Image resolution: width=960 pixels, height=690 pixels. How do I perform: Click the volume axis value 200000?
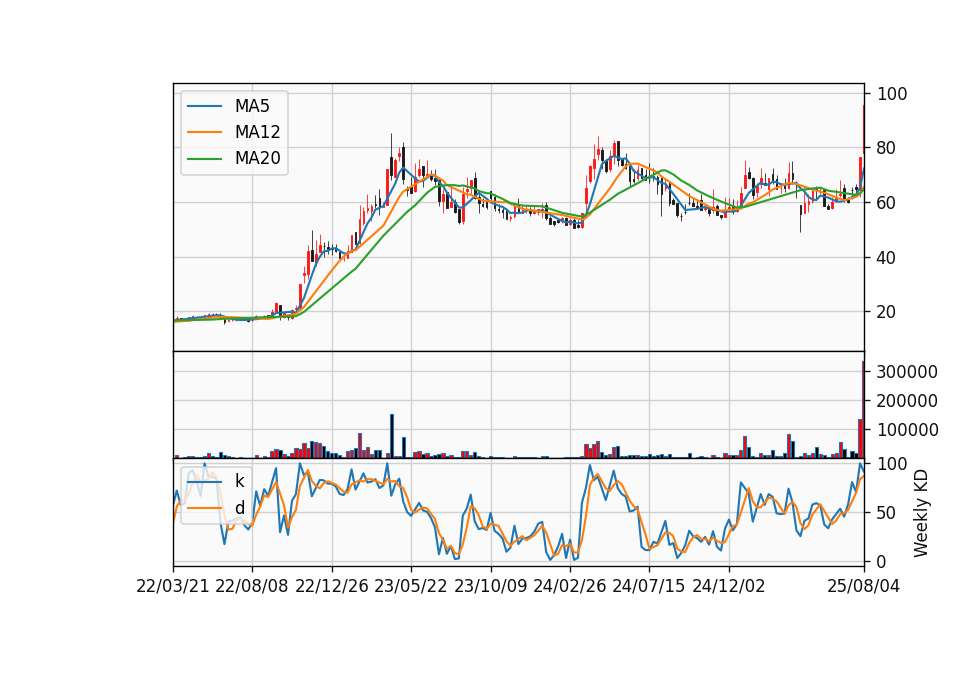tap(907, 401)
